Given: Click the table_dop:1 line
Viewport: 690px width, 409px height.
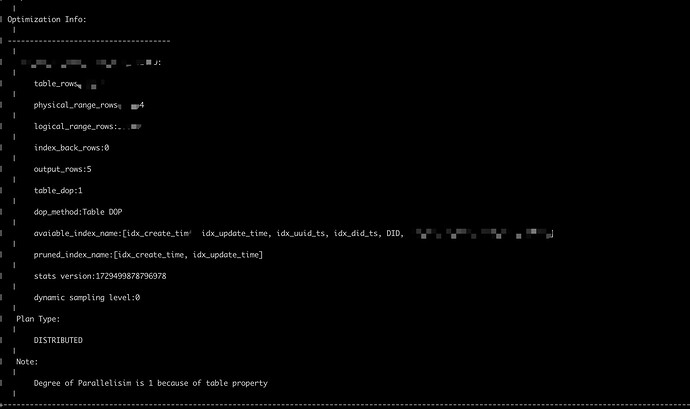Looking at the screenshot, I should point(58,191).
